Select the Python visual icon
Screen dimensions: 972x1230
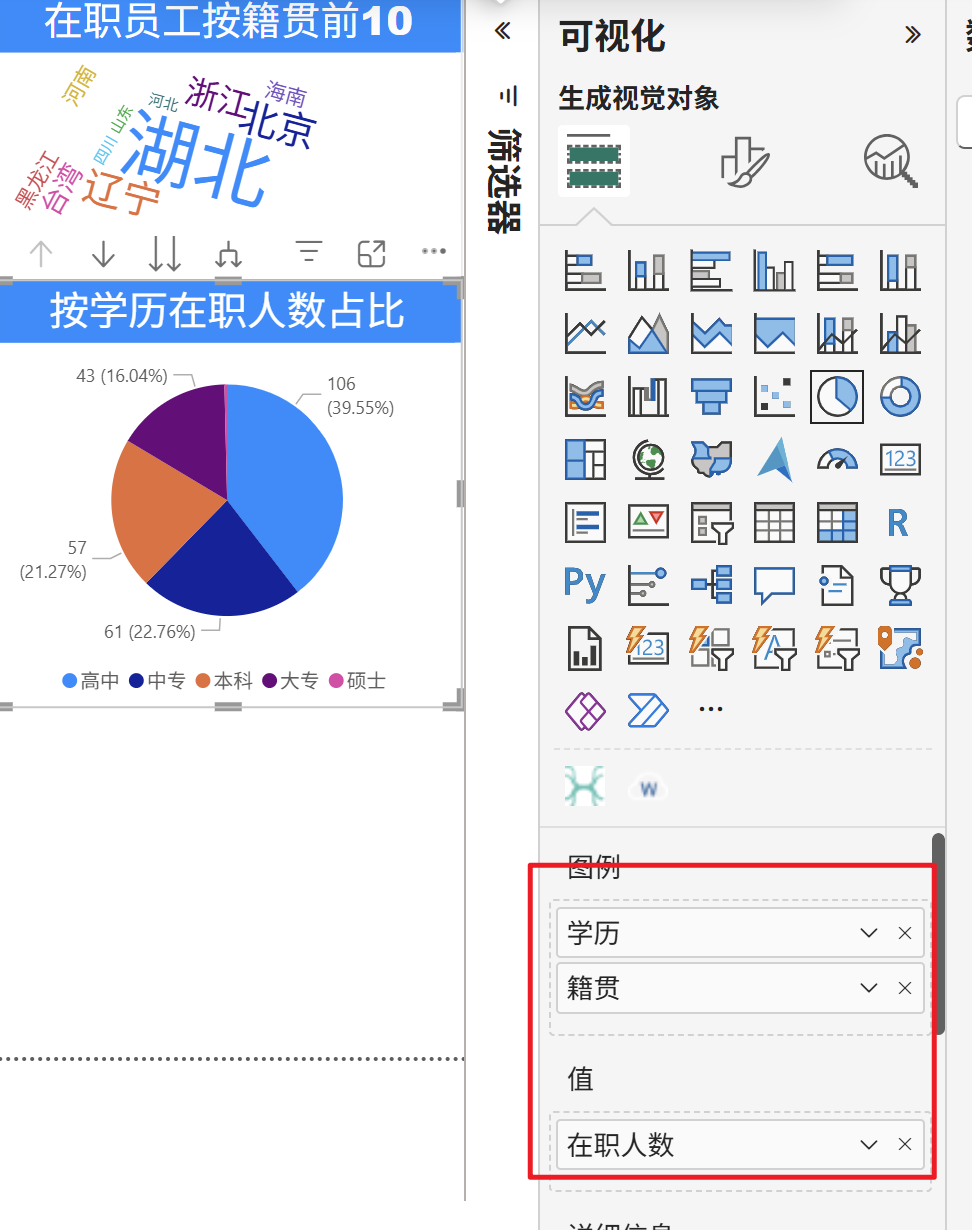[585, 583]
